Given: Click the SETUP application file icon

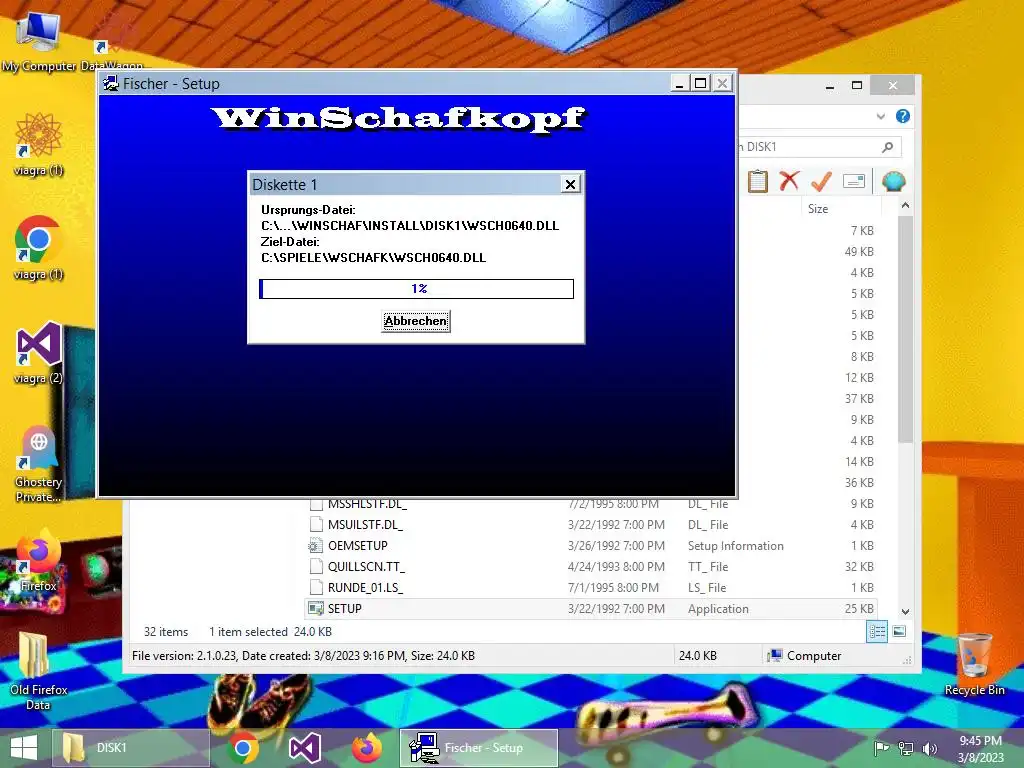Looking at the screenshot, I should [x=316, y=609].
